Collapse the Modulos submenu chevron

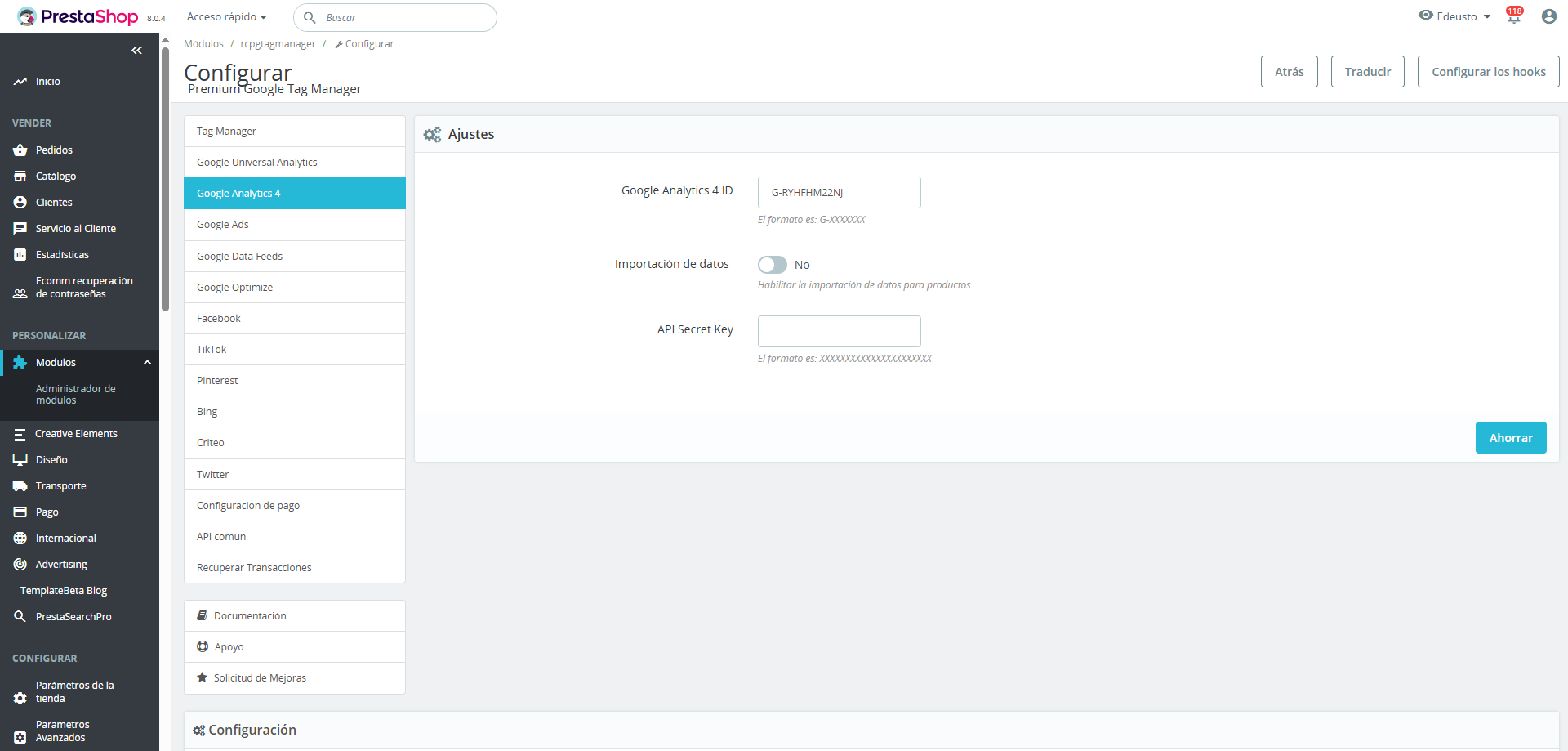[148, 363]
